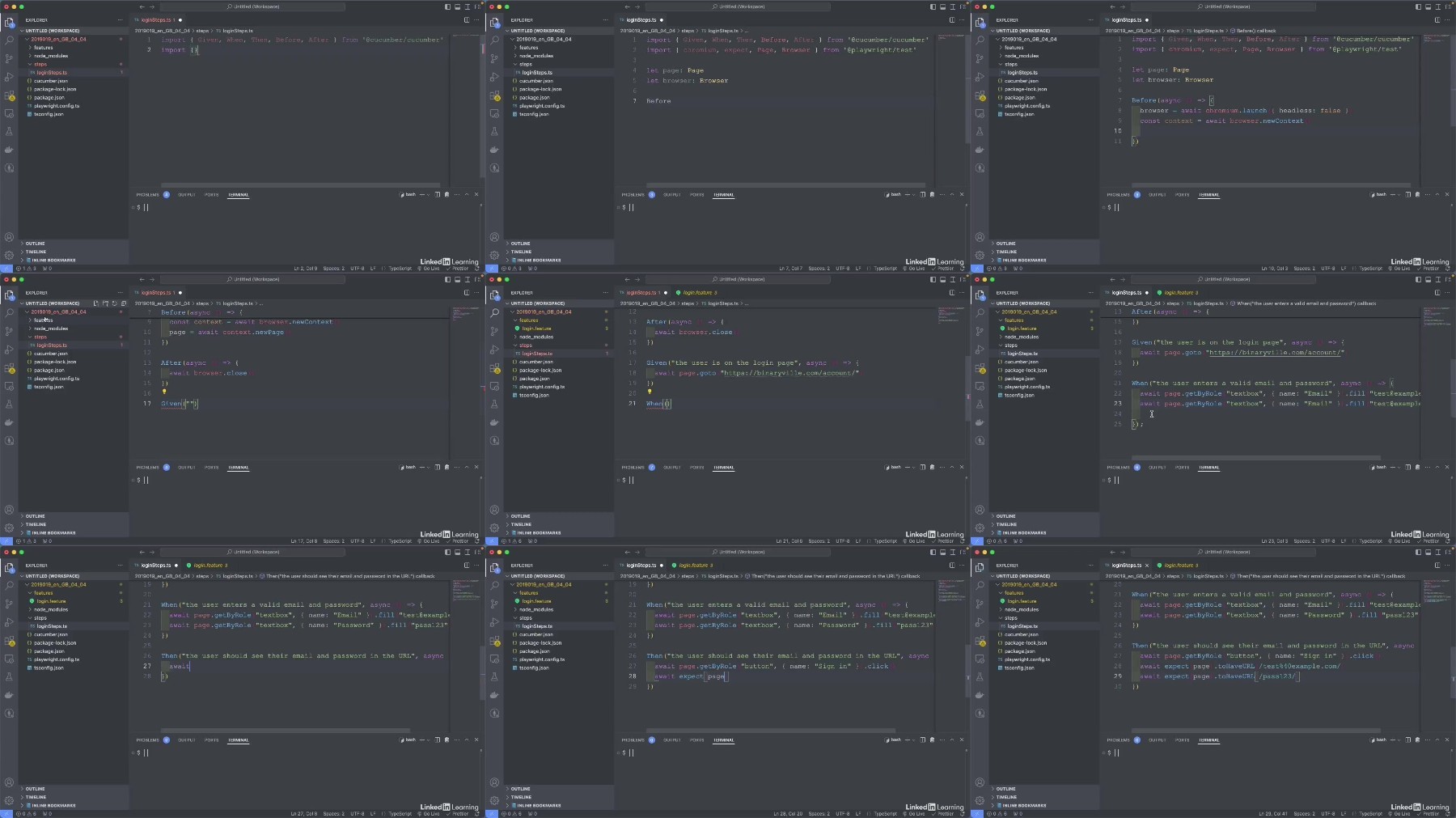Split the editor right in center window

(952, 293)
